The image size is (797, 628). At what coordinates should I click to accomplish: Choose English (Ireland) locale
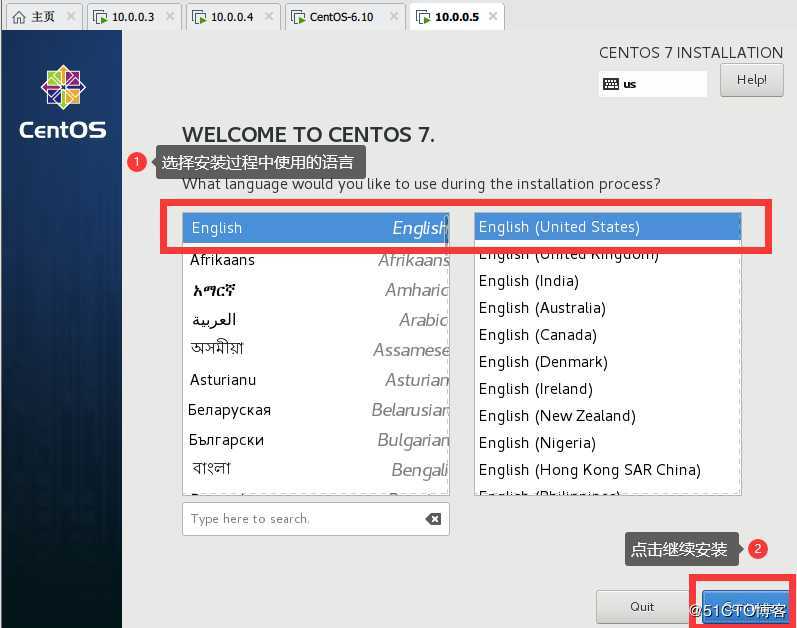tap(607, 389)
